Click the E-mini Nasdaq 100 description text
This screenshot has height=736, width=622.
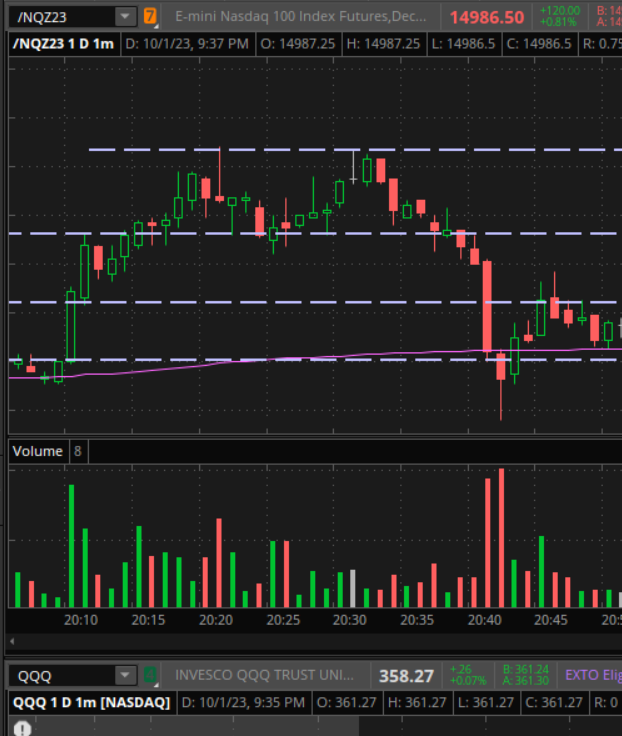301,16
